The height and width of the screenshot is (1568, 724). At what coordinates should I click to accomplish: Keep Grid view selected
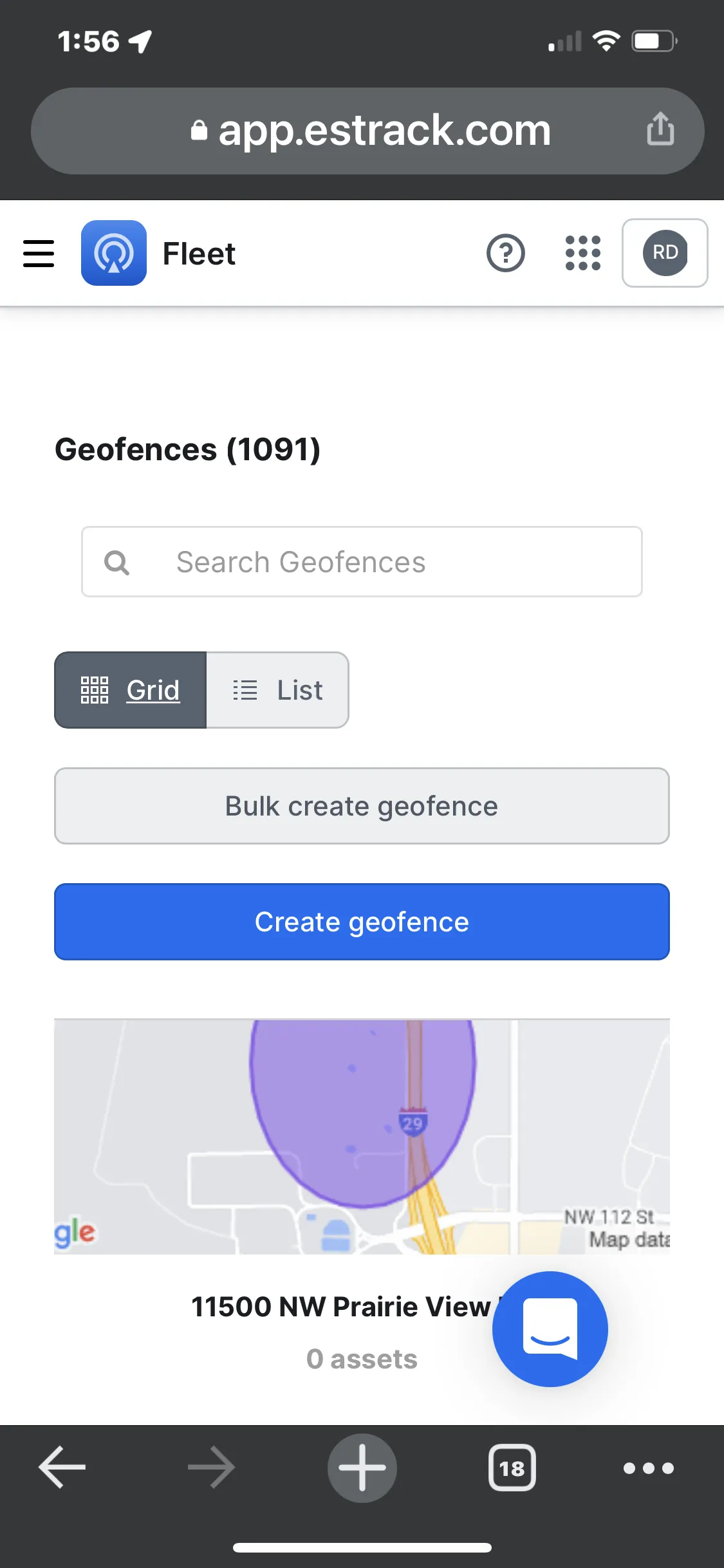click(x=130, y=690)
